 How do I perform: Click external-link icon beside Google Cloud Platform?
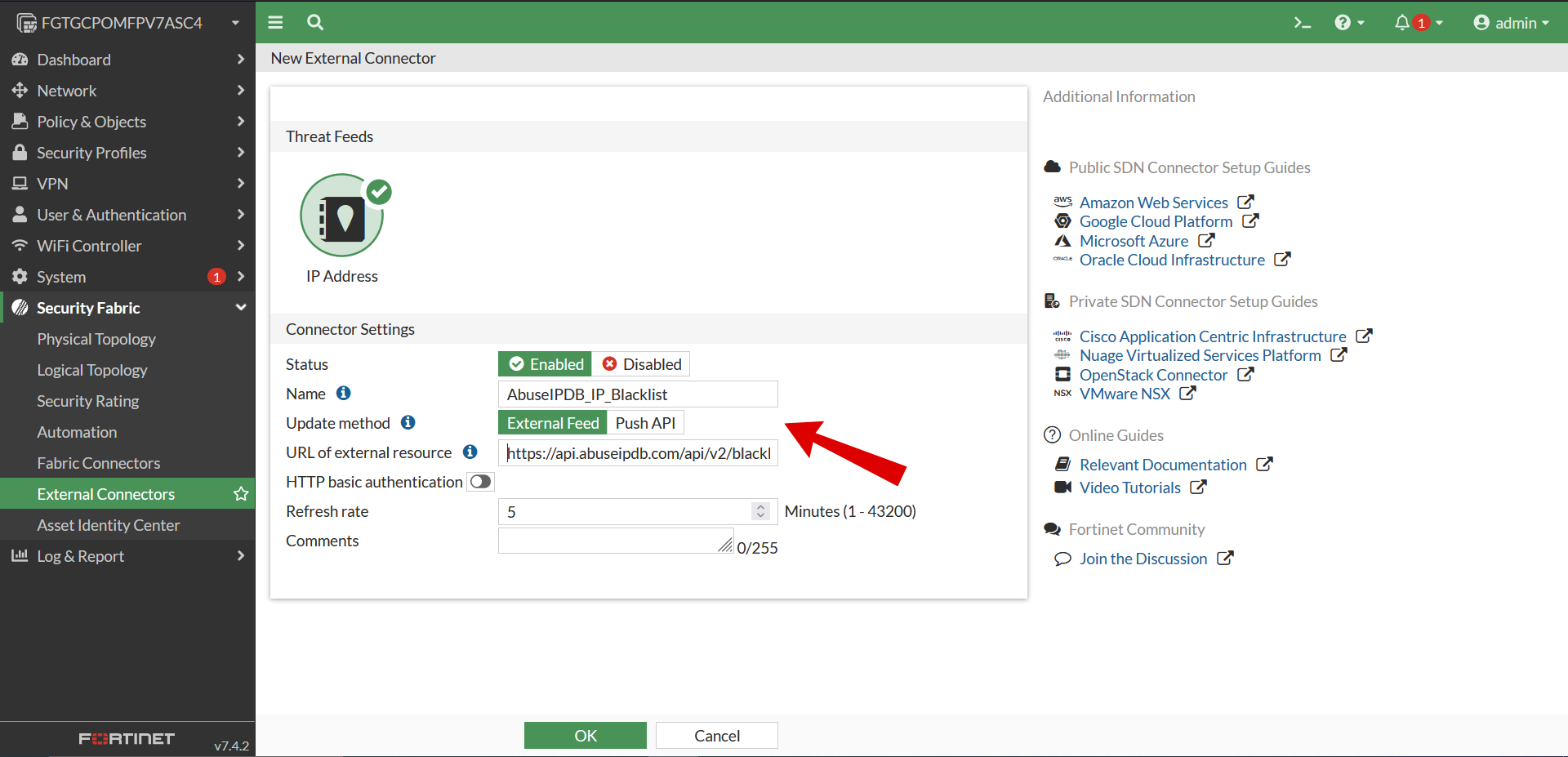(x=1250, y=220)
